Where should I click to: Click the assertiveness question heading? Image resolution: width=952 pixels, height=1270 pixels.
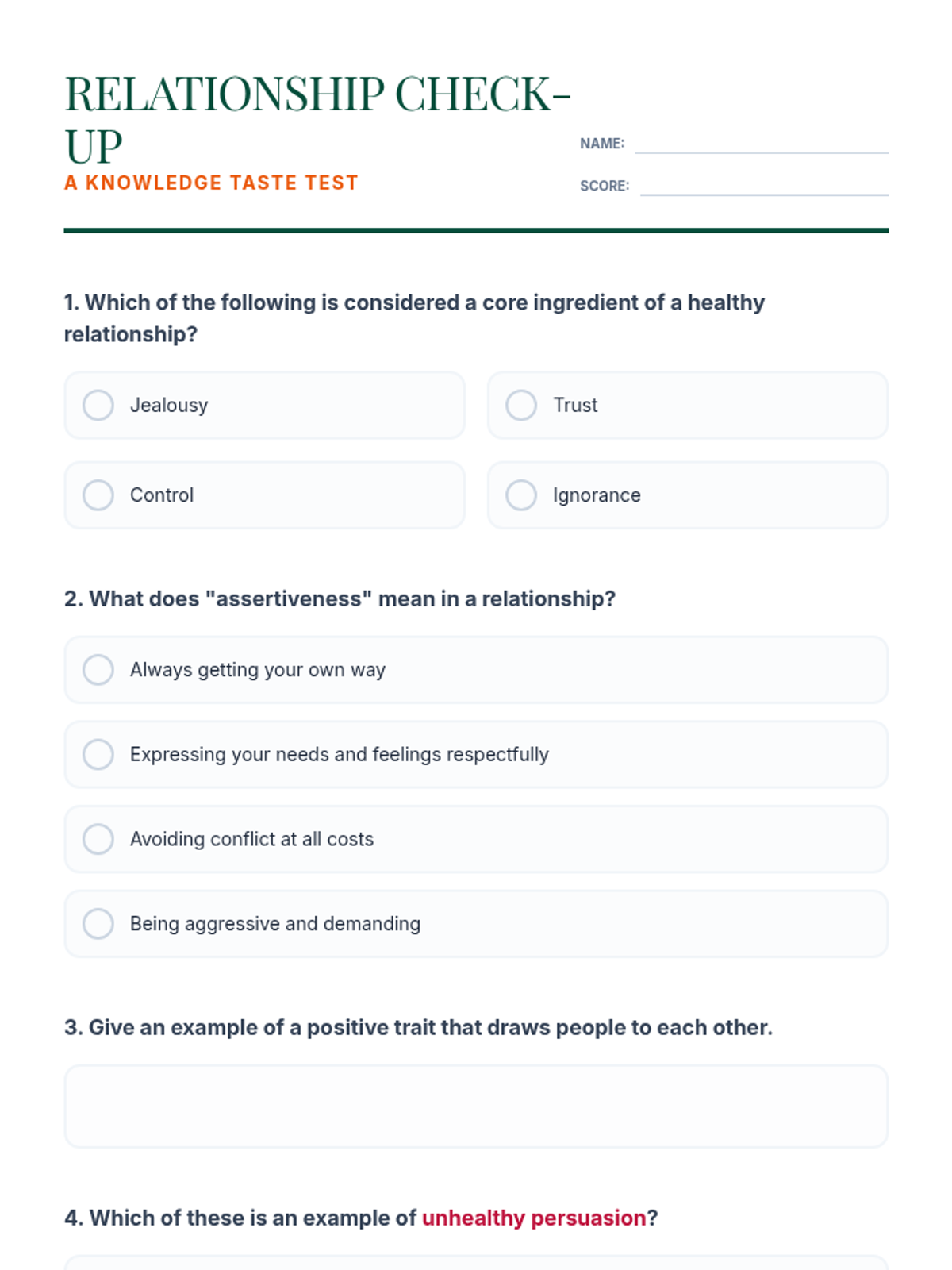[340, 598]
